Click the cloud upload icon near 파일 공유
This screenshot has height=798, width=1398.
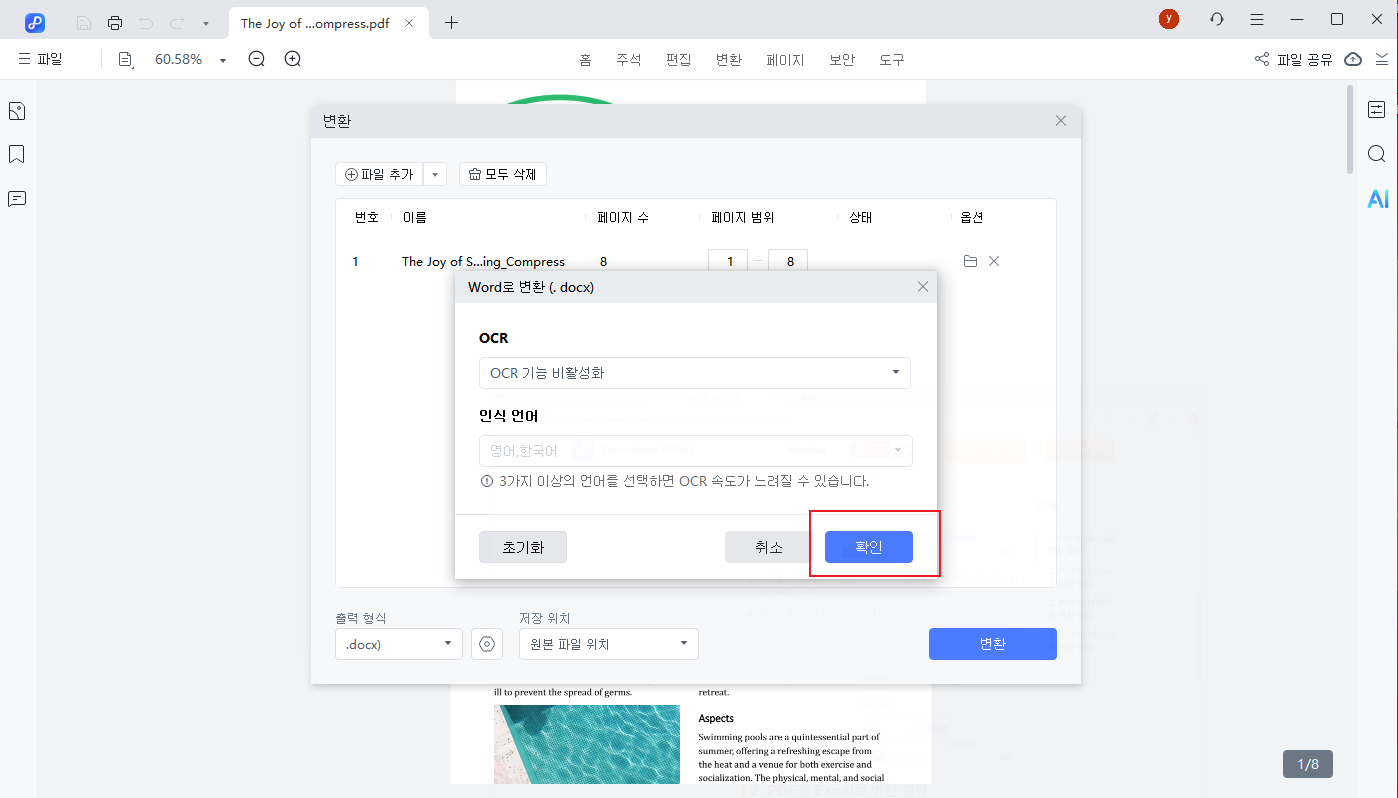pyautogui.click(x=1353, y=59)
